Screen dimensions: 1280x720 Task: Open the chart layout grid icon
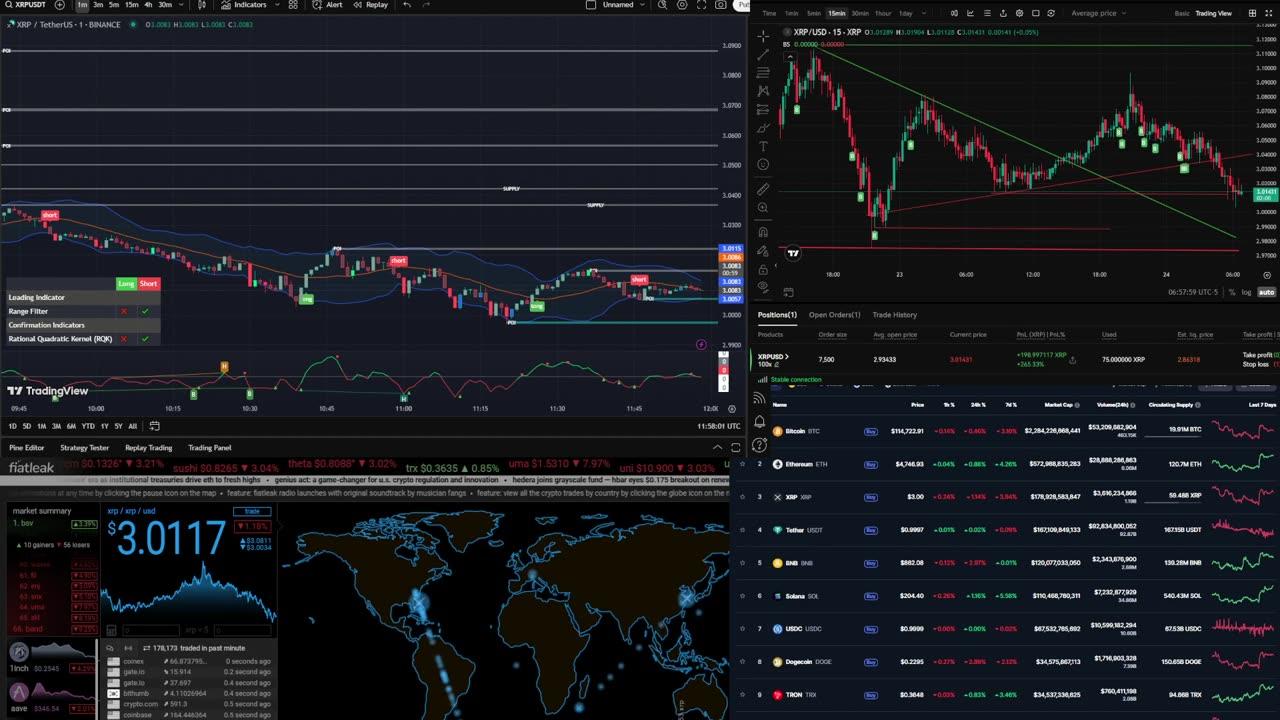pyautogui.click(x=1252, y=13)
